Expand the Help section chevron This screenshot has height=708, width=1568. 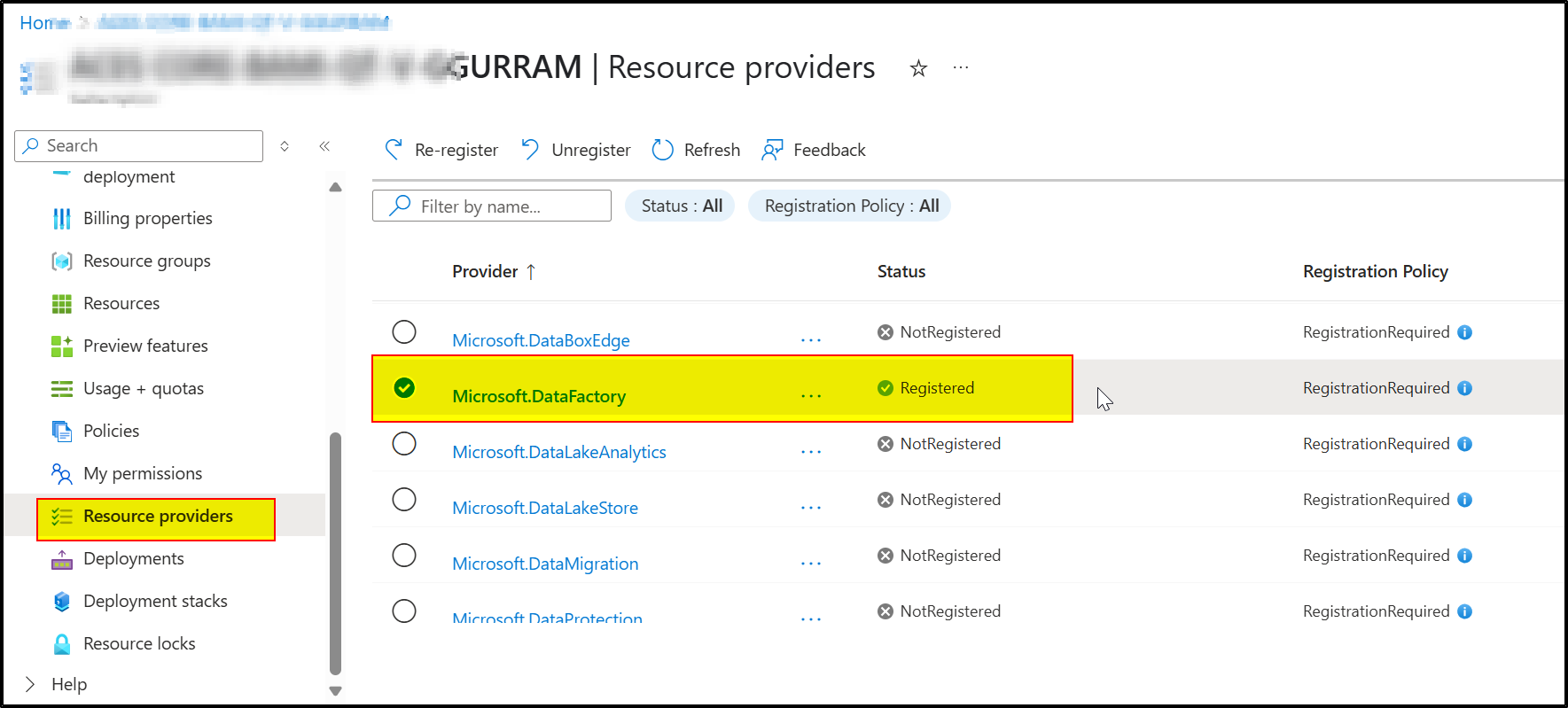30,684
